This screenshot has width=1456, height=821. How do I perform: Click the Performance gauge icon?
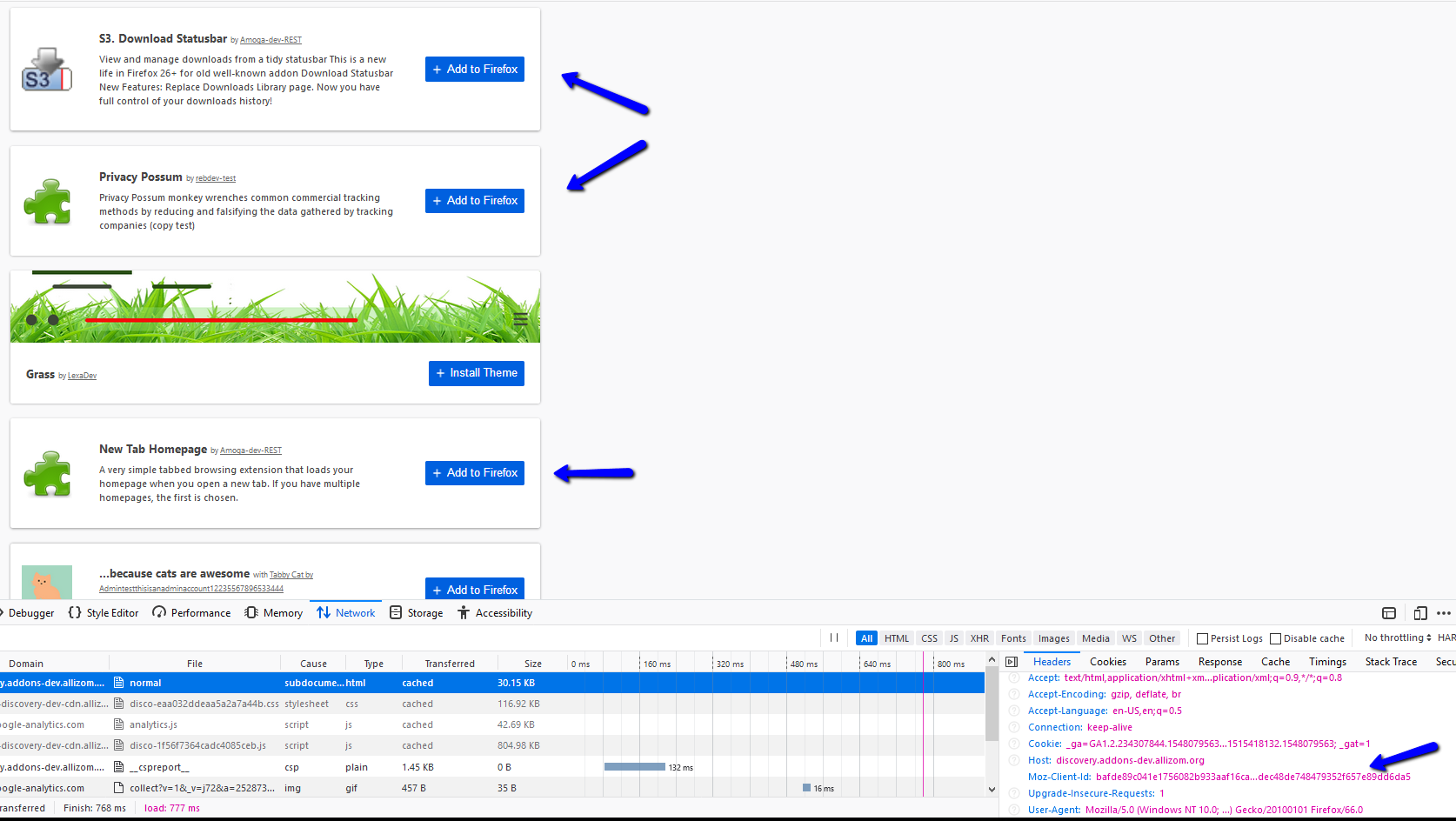click(x=159, y=612)
